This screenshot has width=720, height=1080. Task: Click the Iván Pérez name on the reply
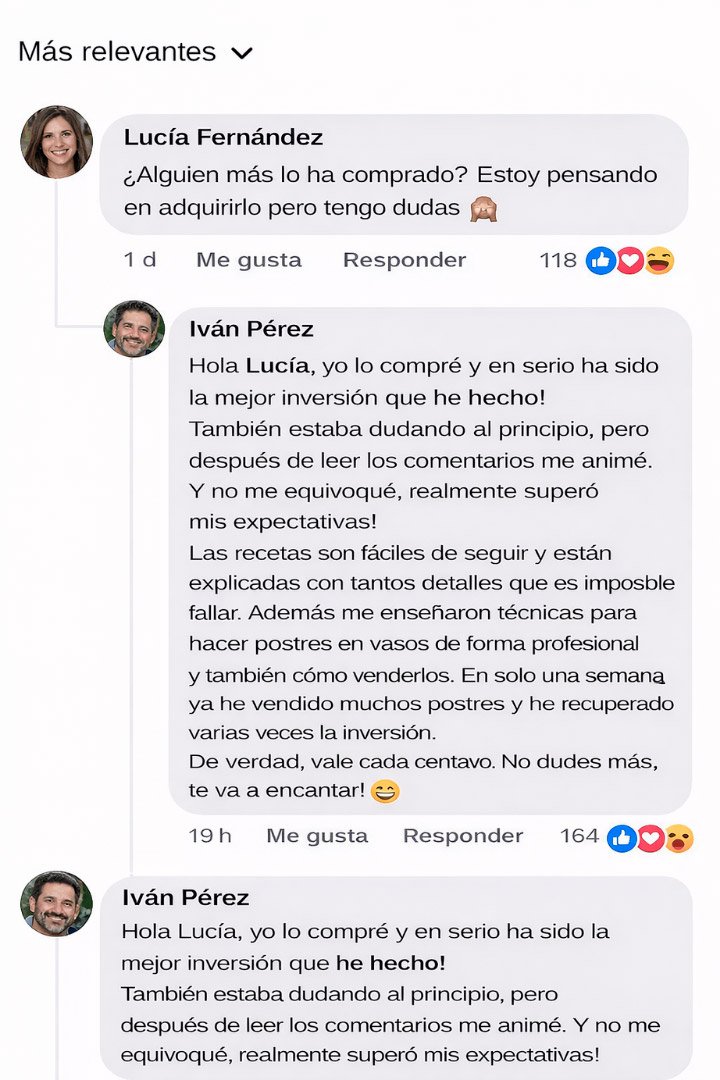(x=251, y=329)
